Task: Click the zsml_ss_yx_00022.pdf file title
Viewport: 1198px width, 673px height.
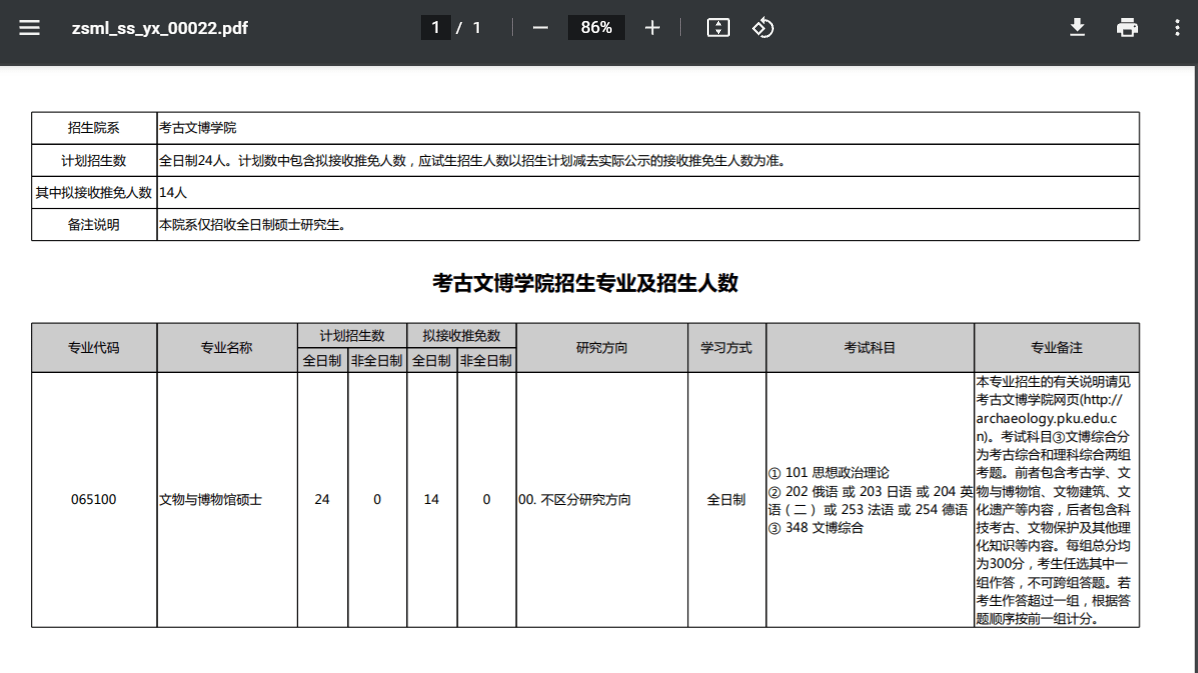Action: click(160, 28)
